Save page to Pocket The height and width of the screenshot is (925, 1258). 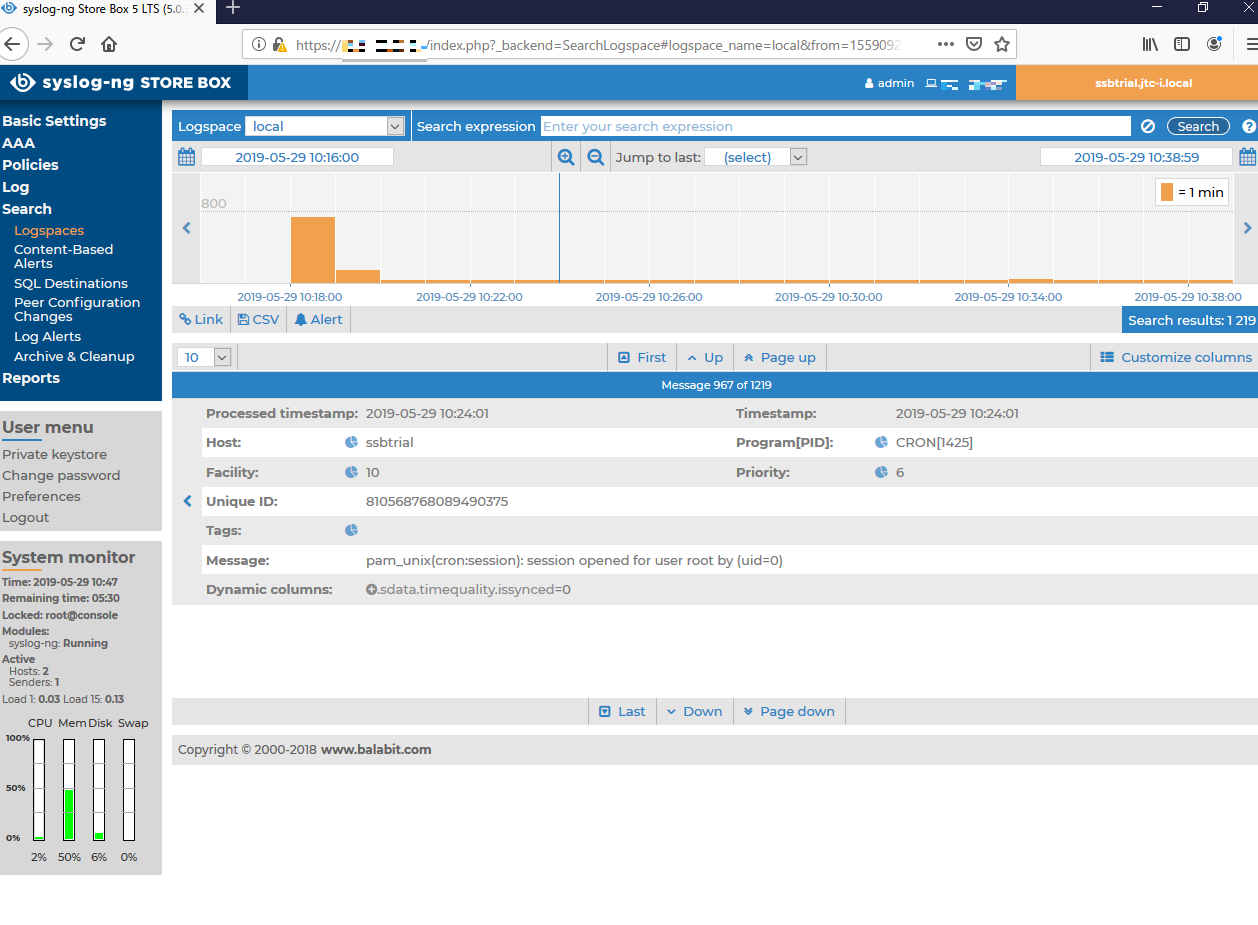point(973,44)
